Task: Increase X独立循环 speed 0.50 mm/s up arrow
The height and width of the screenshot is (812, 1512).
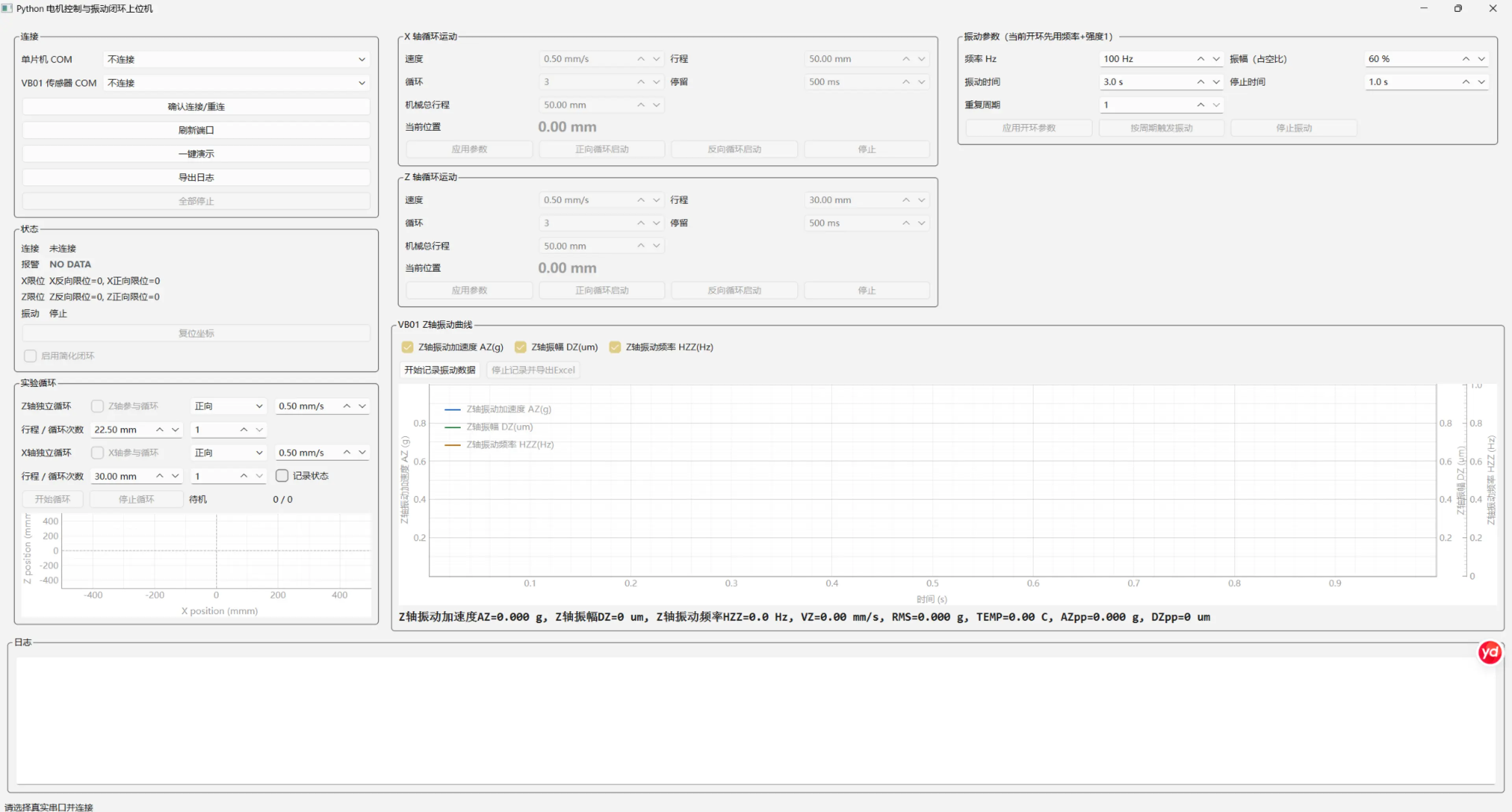Action: click(347, 452)
